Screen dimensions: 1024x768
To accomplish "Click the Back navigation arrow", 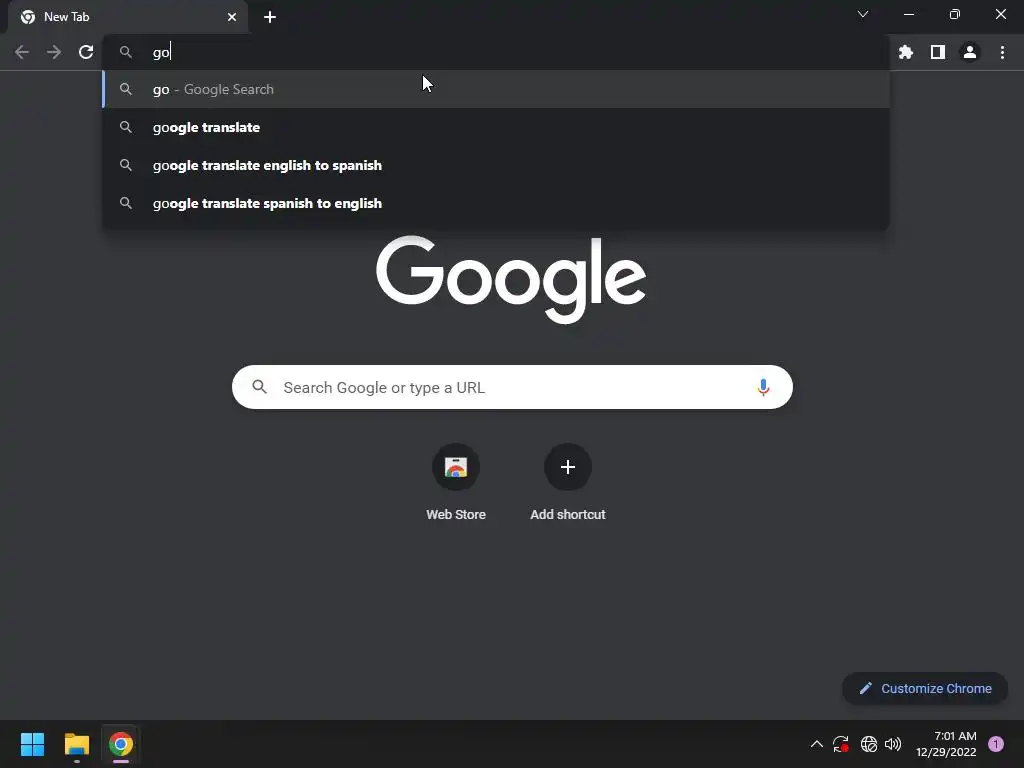I will [x=22, y=52].
